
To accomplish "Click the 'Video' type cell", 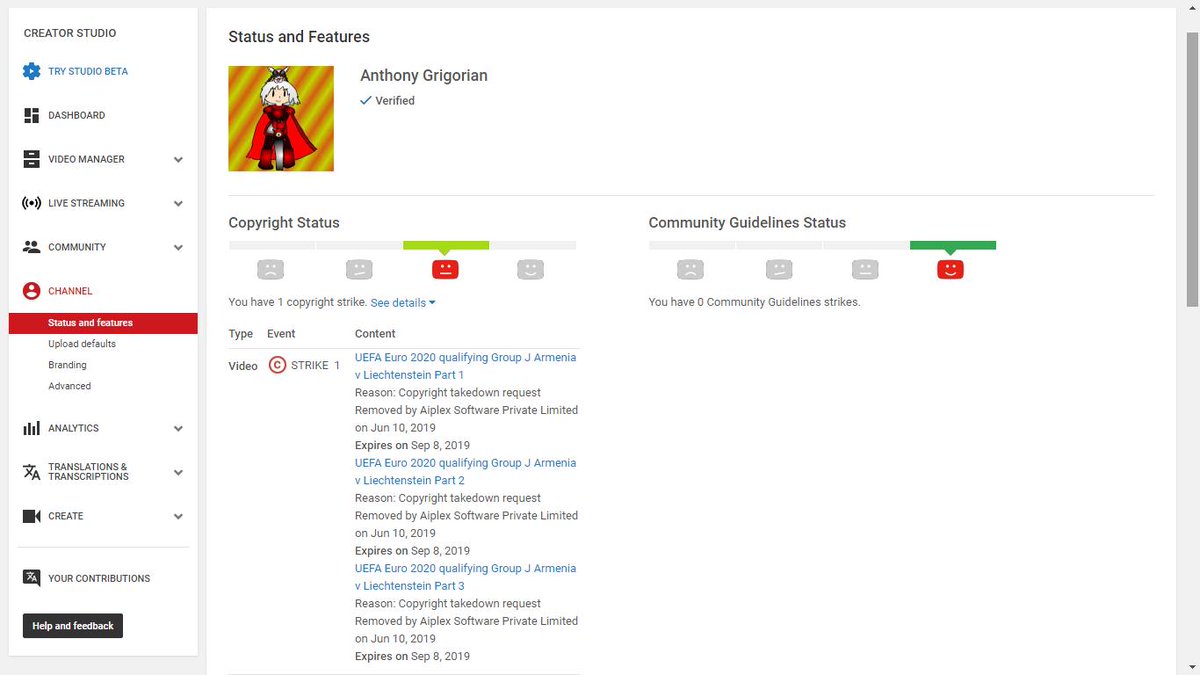I will coord(243,366).
